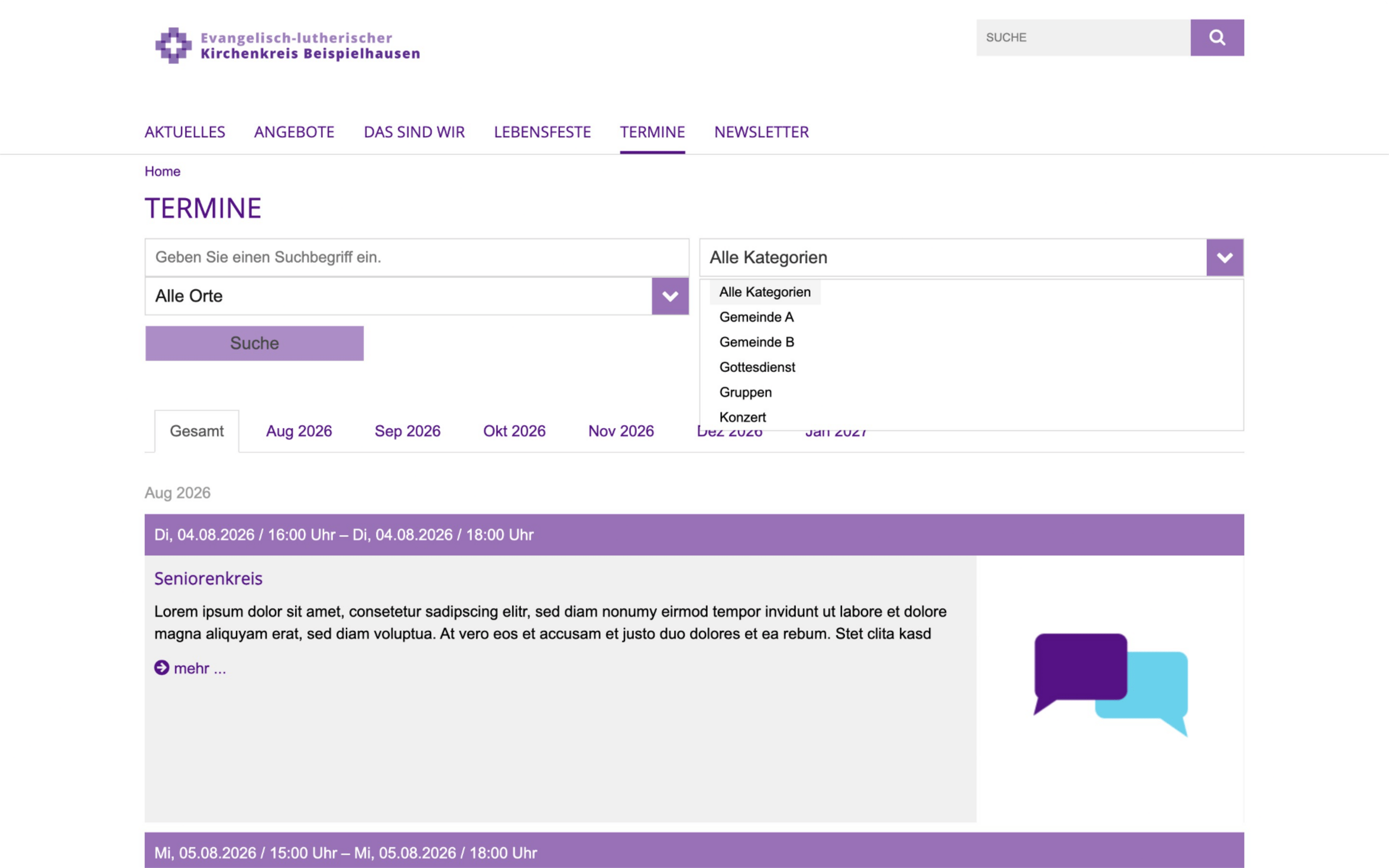Screen dimensions: 1389x868
Task: Click the TERMINE page heading
Action: tap(203, 208)
